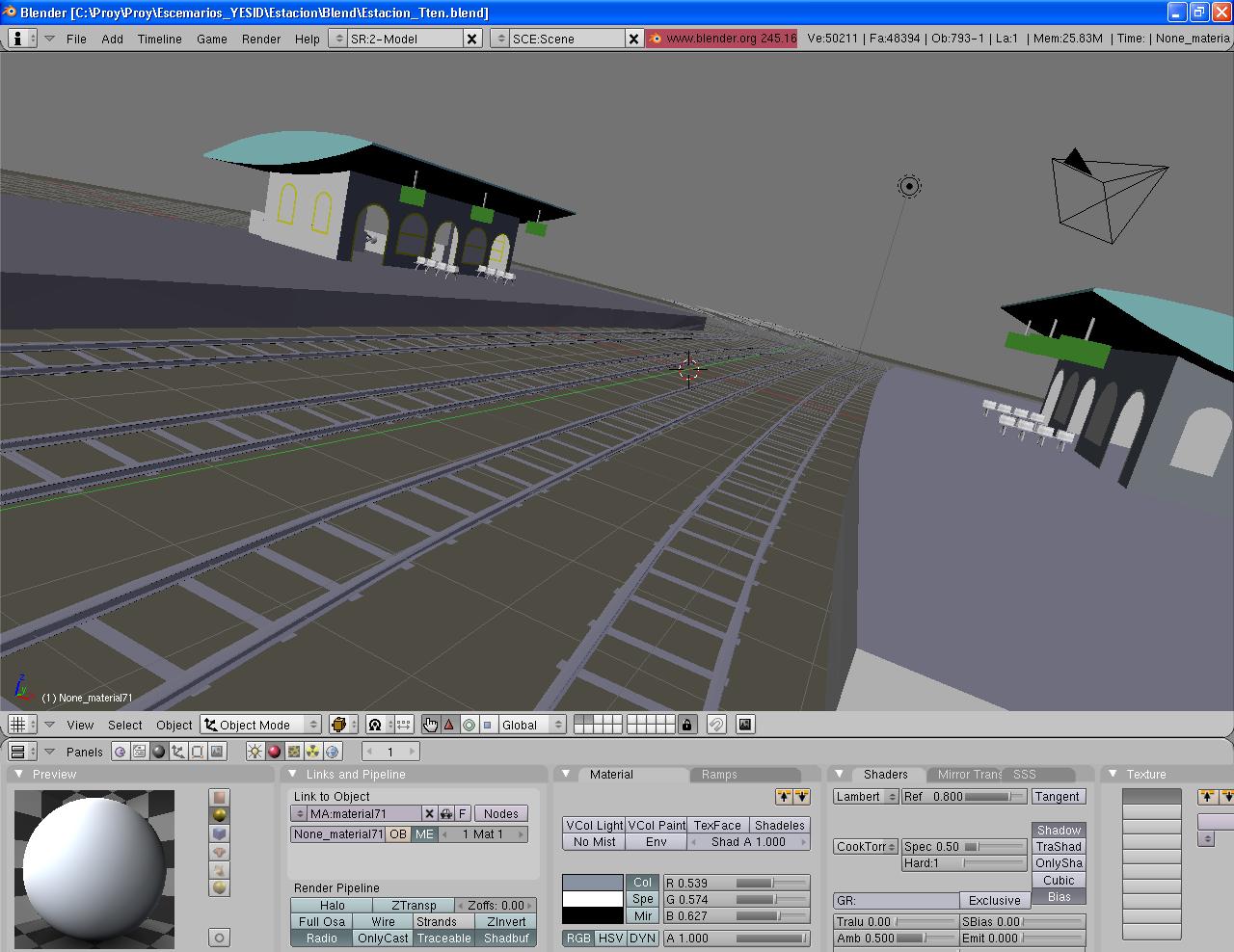This screenshot has height=952, width=1234.
Task: Open the Global orientation dropdown
Action: click(x=532, y=725)
